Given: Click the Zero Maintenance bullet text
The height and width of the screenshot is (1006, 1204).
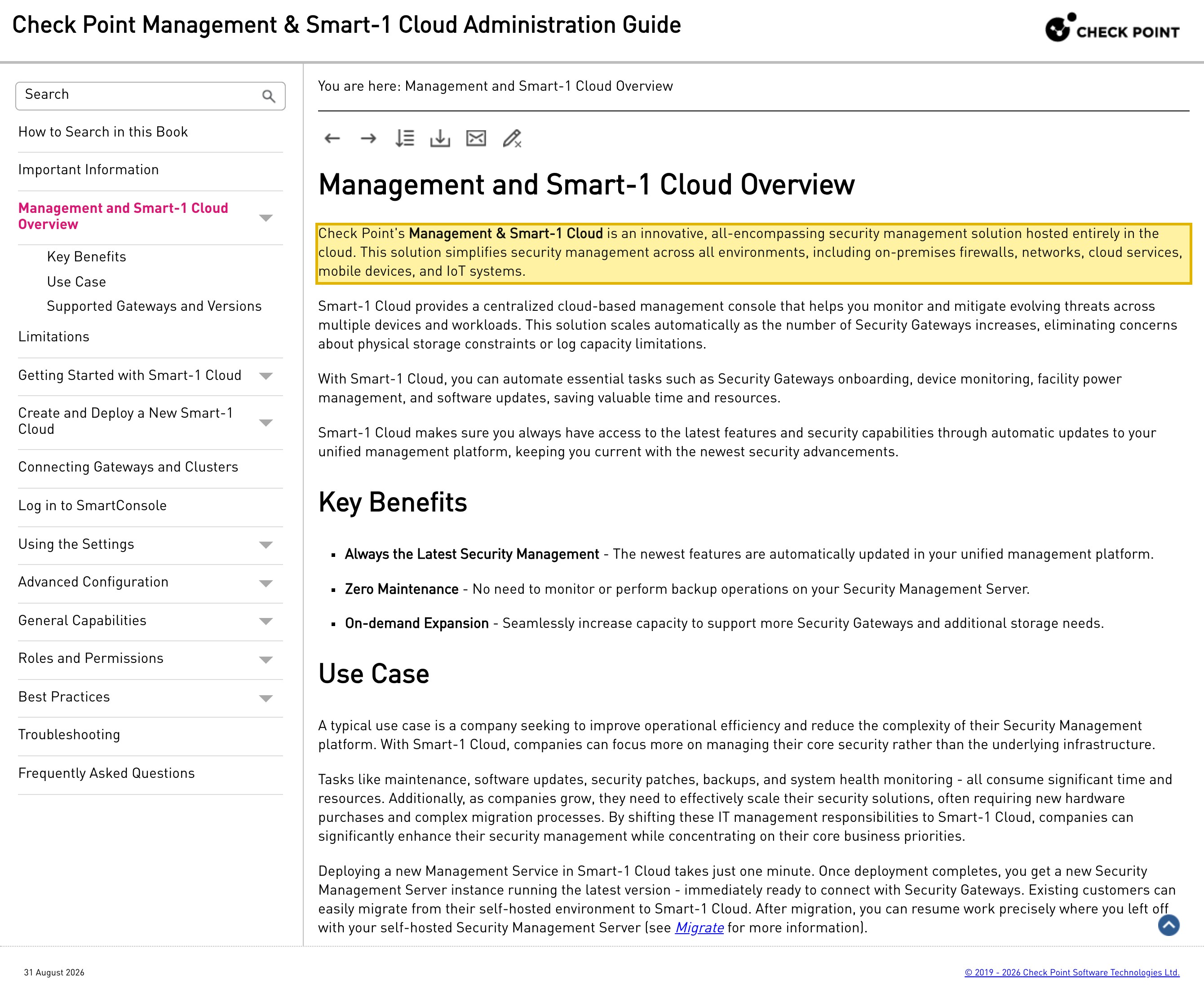Looking at the screenshot, I should pos(687,589).
